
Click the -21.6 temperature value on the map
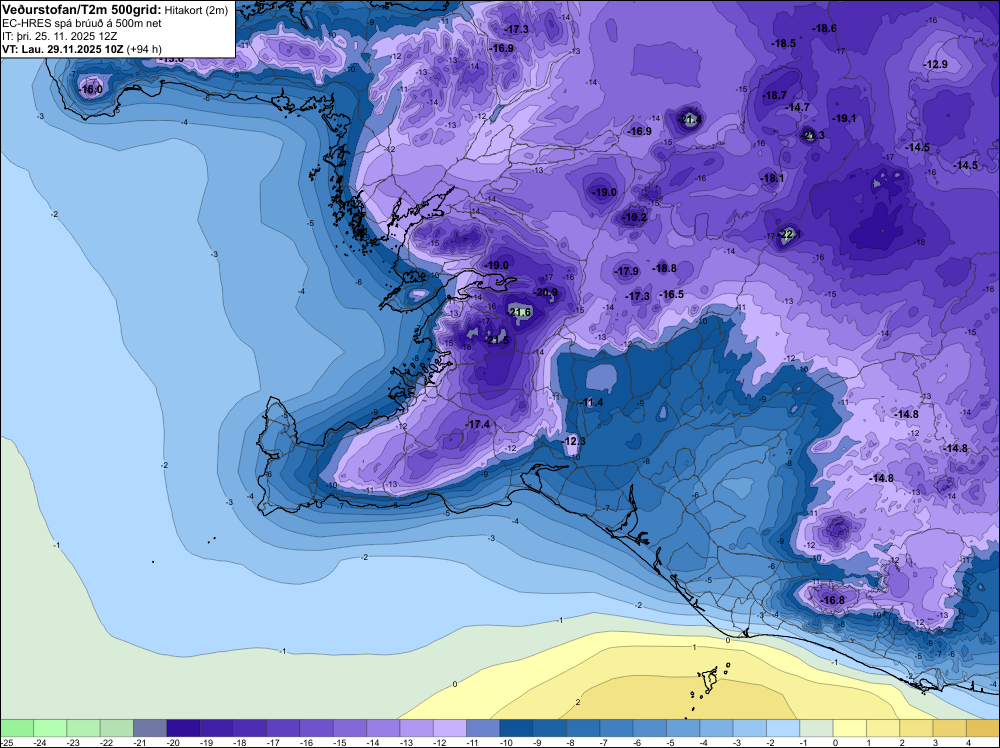click(x=520, y=312)
